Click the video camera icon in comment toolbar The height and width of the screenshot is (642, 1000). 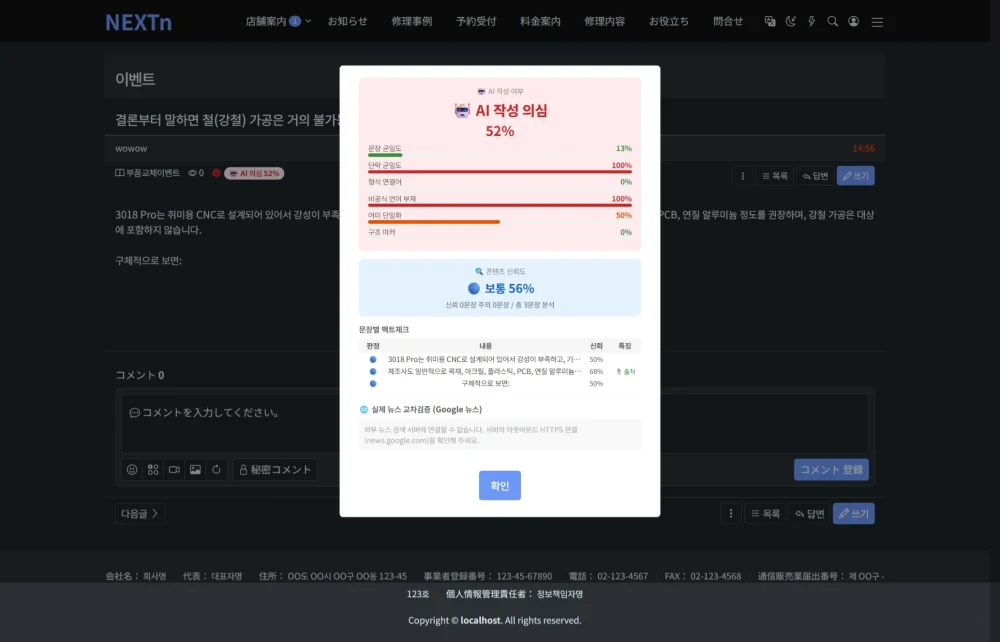pyautogui.click(x=174, y=469)
